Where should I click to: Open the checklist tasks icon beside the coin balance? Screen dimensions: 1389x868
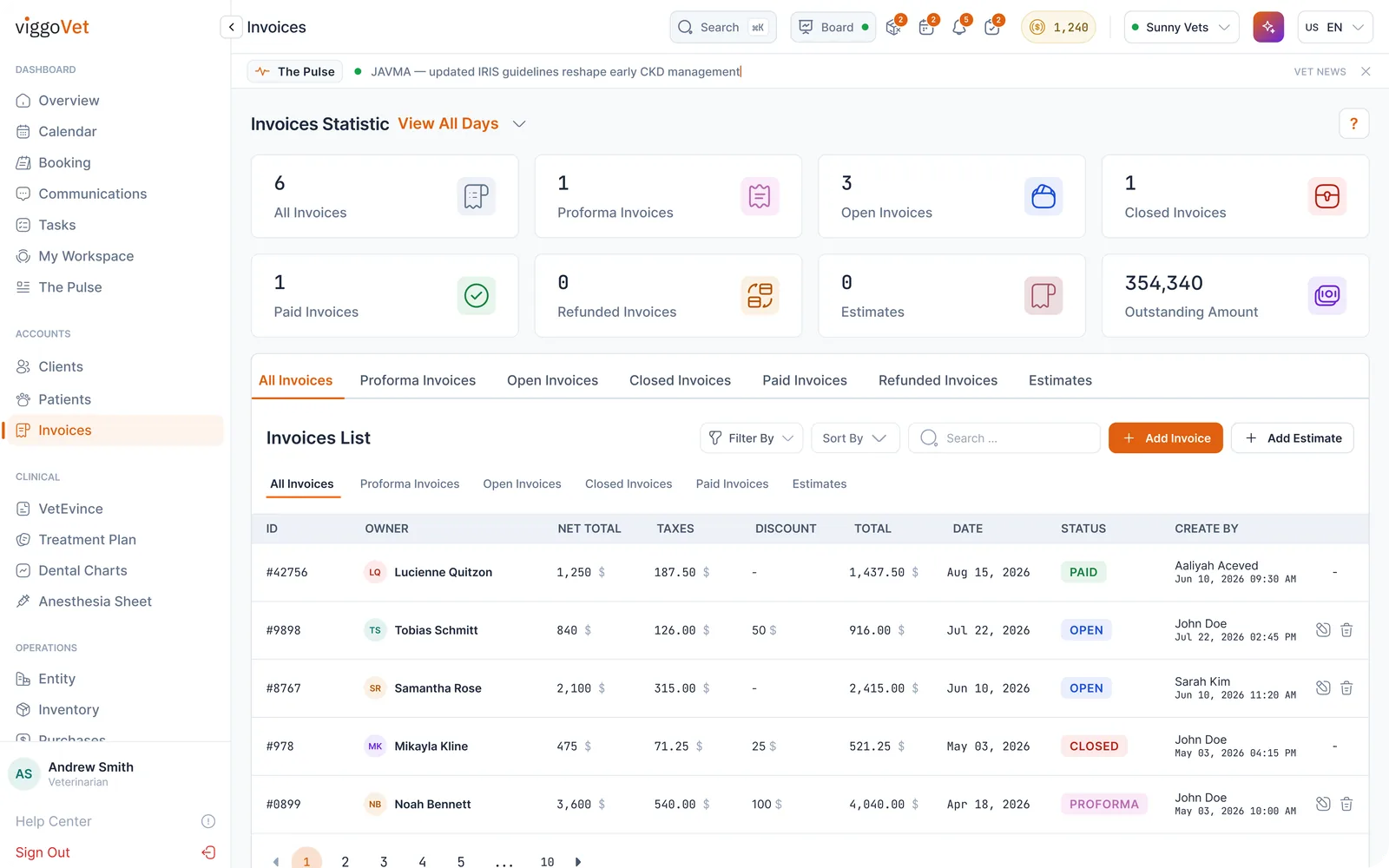point(992,28)
